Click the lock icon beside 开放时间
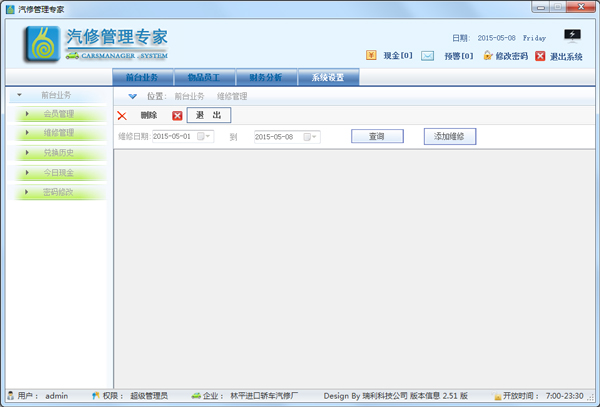The width and height of the screenshot is (600, 407). click(x=497, y=396)
